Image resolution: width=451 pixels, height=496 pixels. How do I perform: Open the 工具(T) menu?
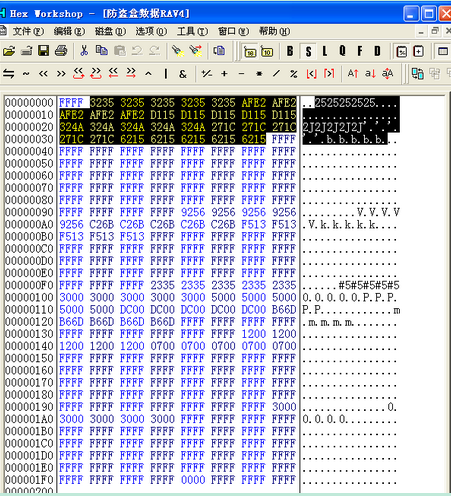pos(192,31)
